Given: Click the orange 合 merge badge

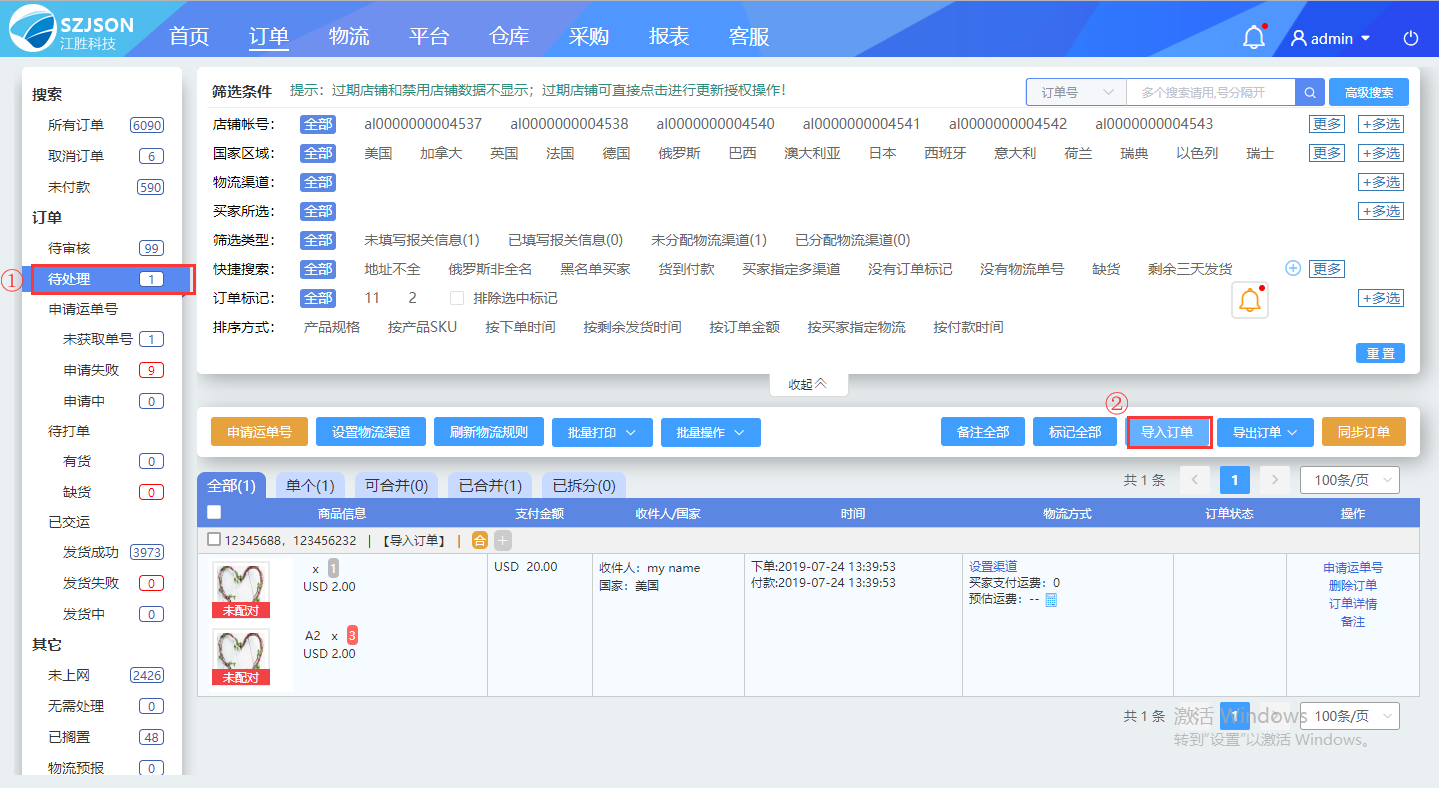Looking at the screenshot, I should pyautogui.click(x=480, y=540).
